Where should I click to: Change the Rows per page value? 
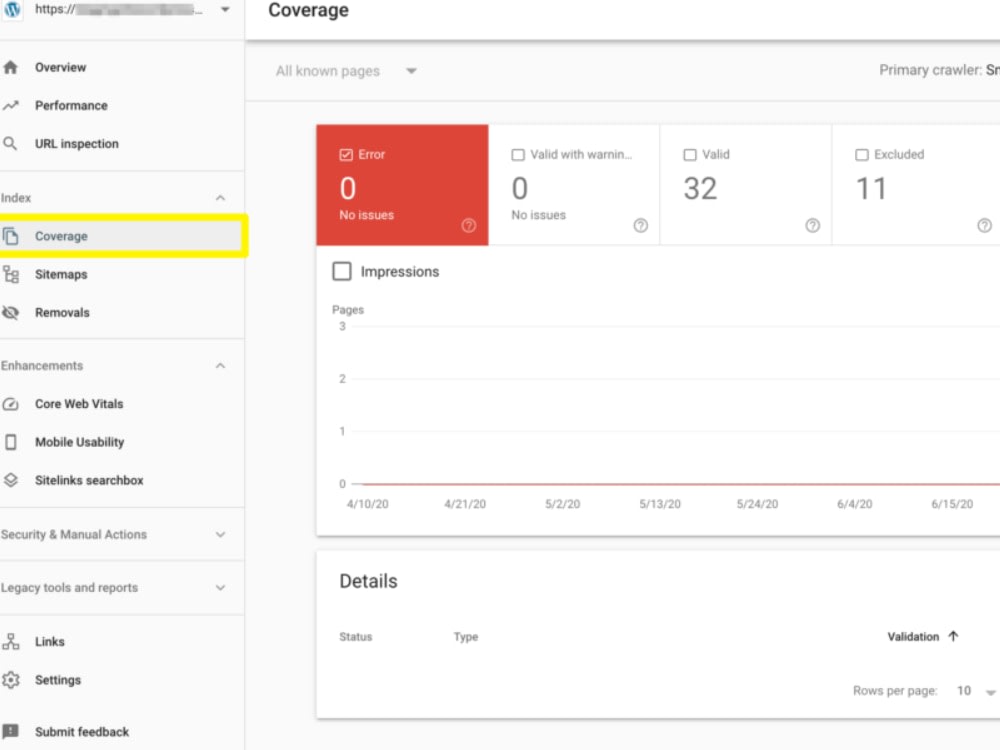click(966, 690)
